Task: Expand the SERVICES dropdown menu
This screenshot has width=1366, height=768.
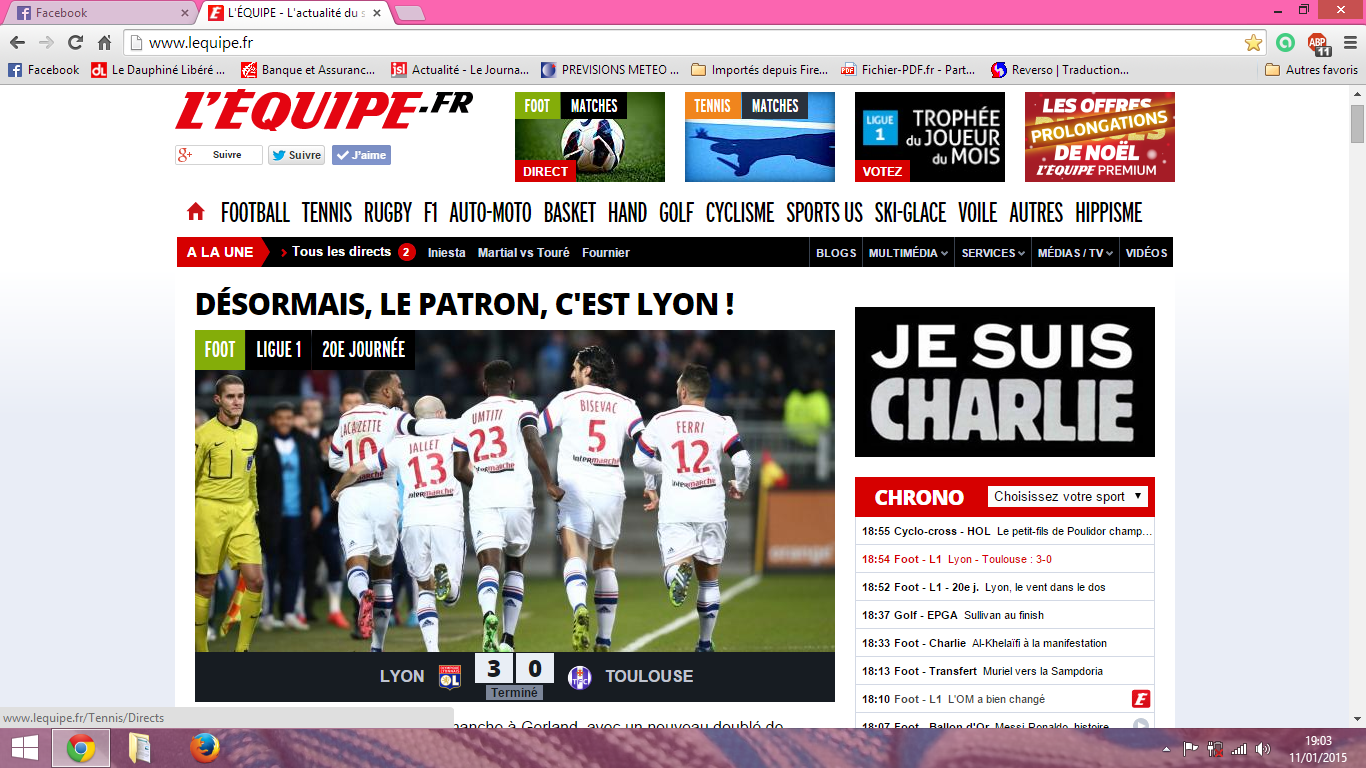Action: point(993,253)
